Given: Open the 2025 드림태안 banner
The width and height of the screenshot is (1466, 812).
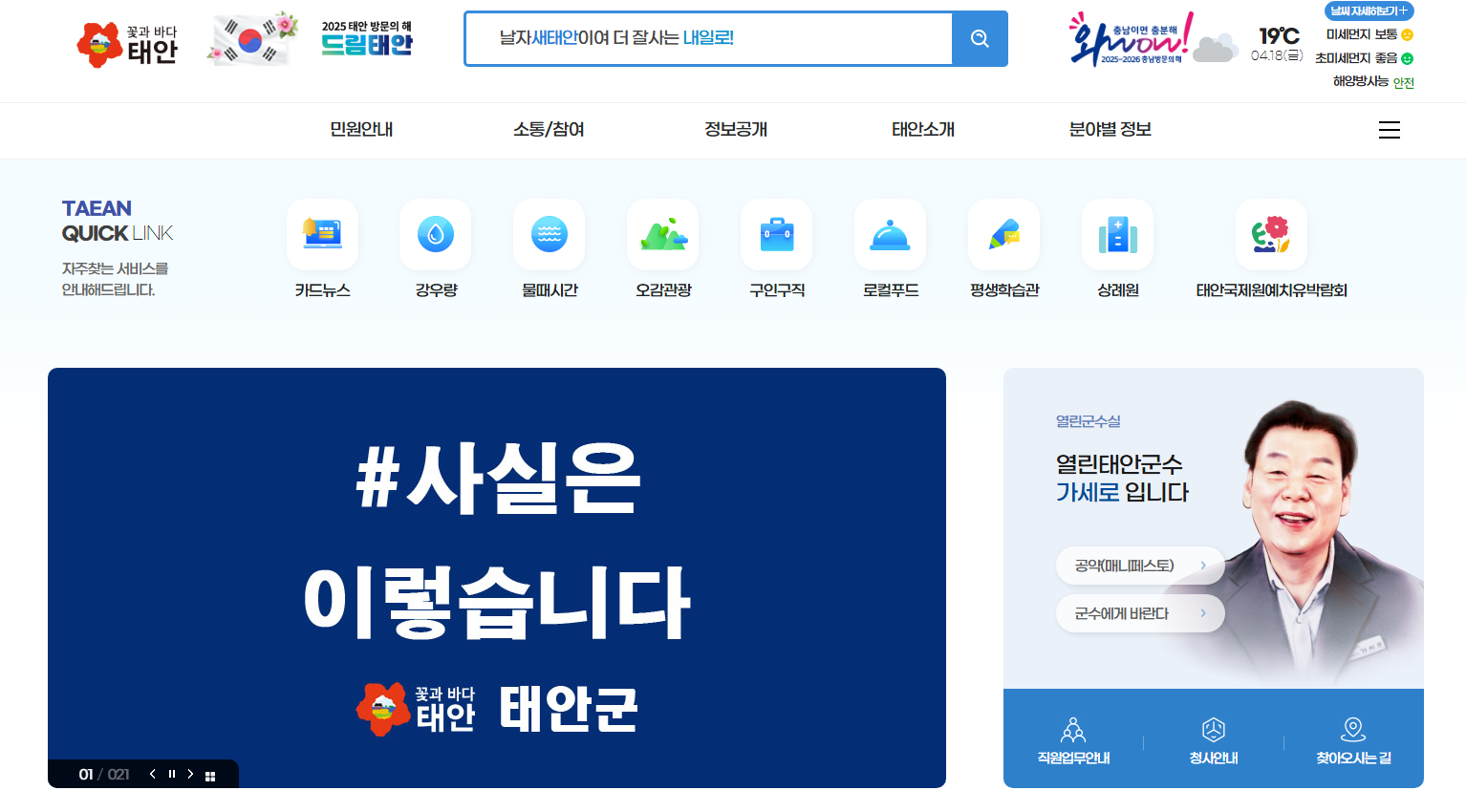Looking at the screenshot, I should coord(367,39).
